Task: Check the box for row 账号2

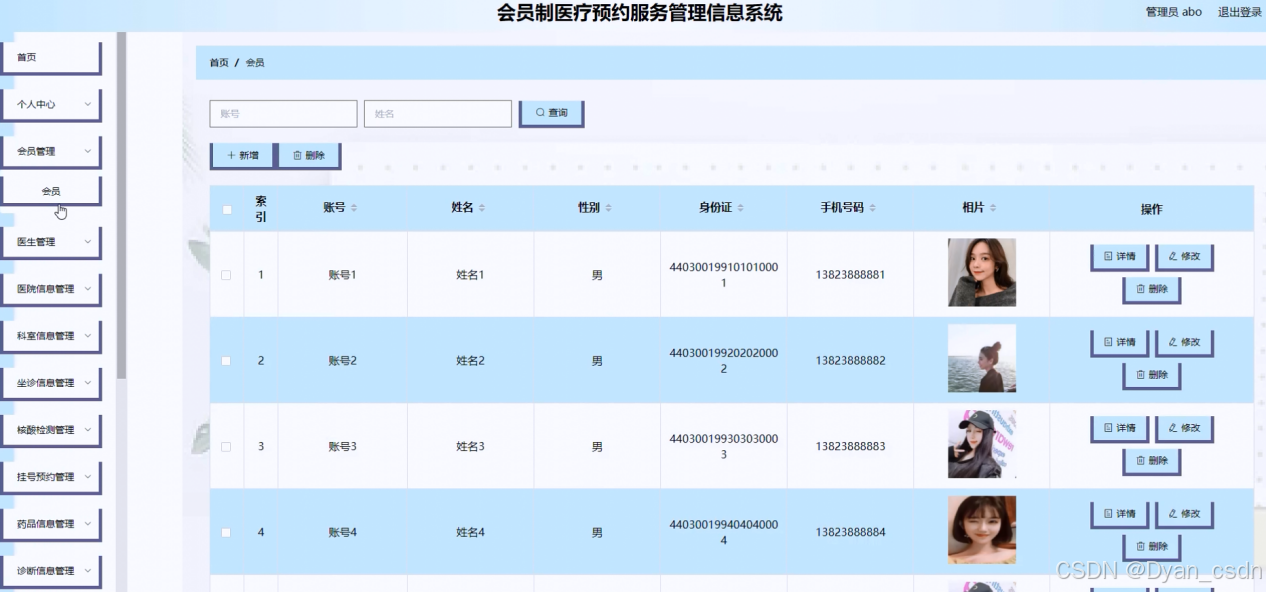Action: click(226, 361)
